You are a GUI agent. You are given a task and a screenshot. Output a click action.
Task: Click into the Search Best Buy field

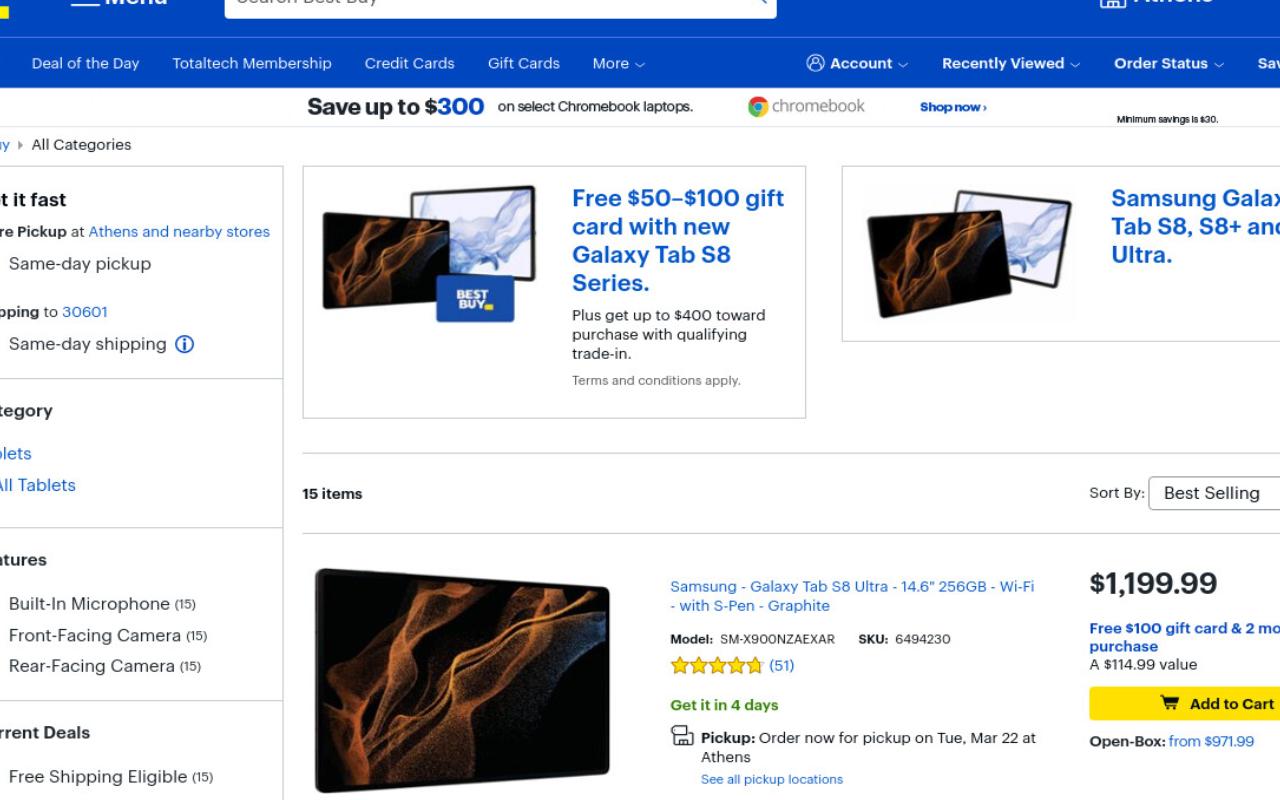point(500,4)
